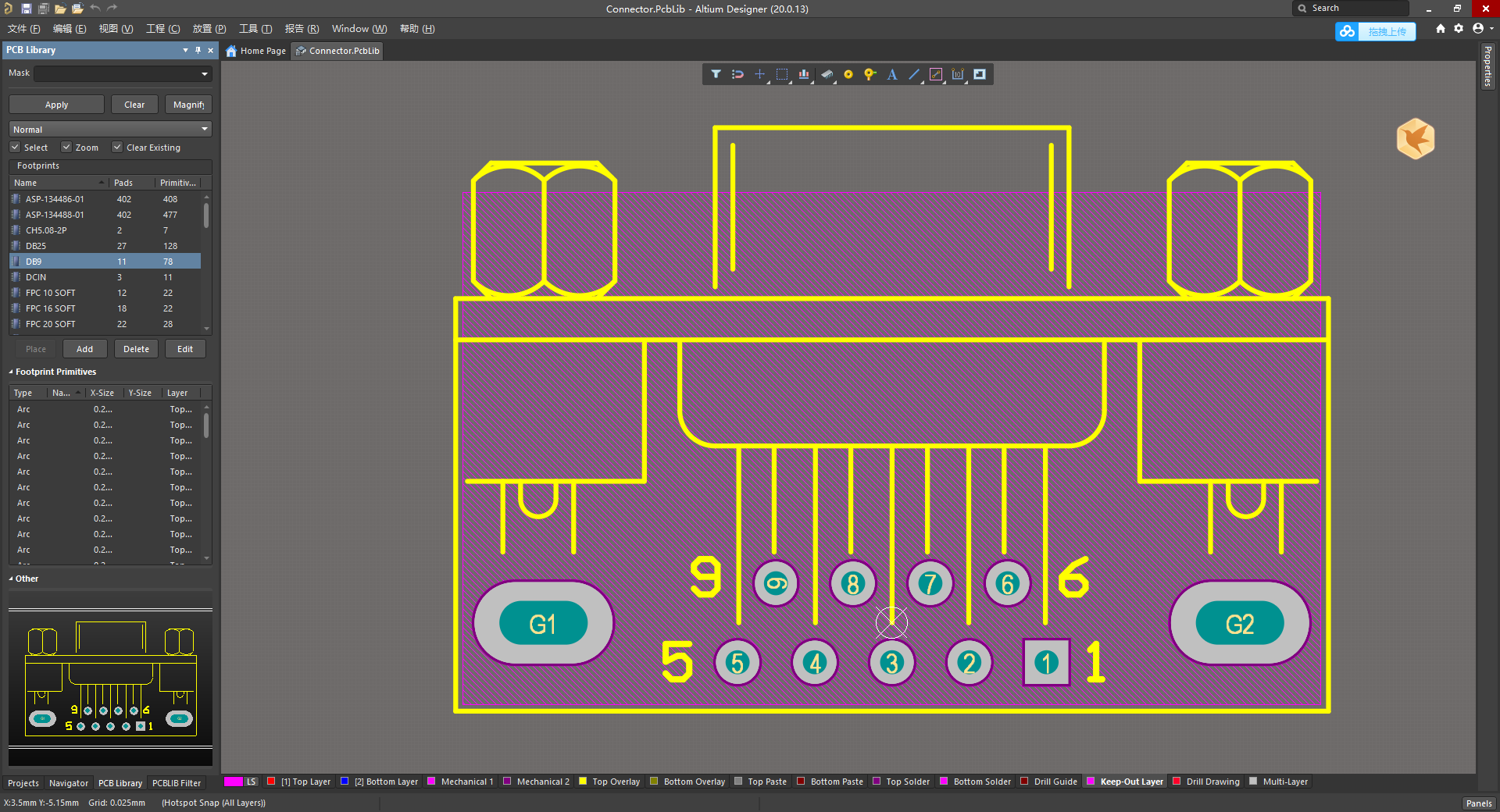Click the Top Layer red color swatch
The width and height of the screenshot is (1500, 812).
tap(271, 781)
